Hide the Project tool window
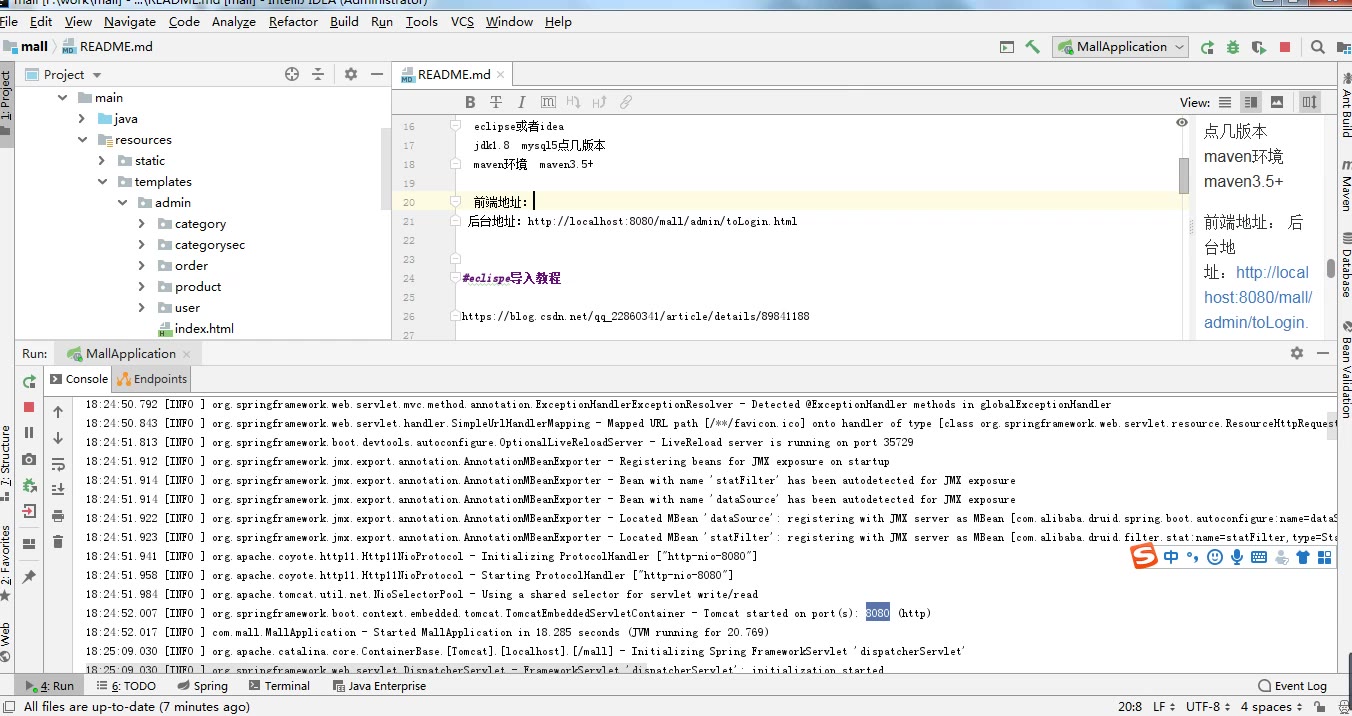The image size is (1352, 716). [x=376, y=74]
